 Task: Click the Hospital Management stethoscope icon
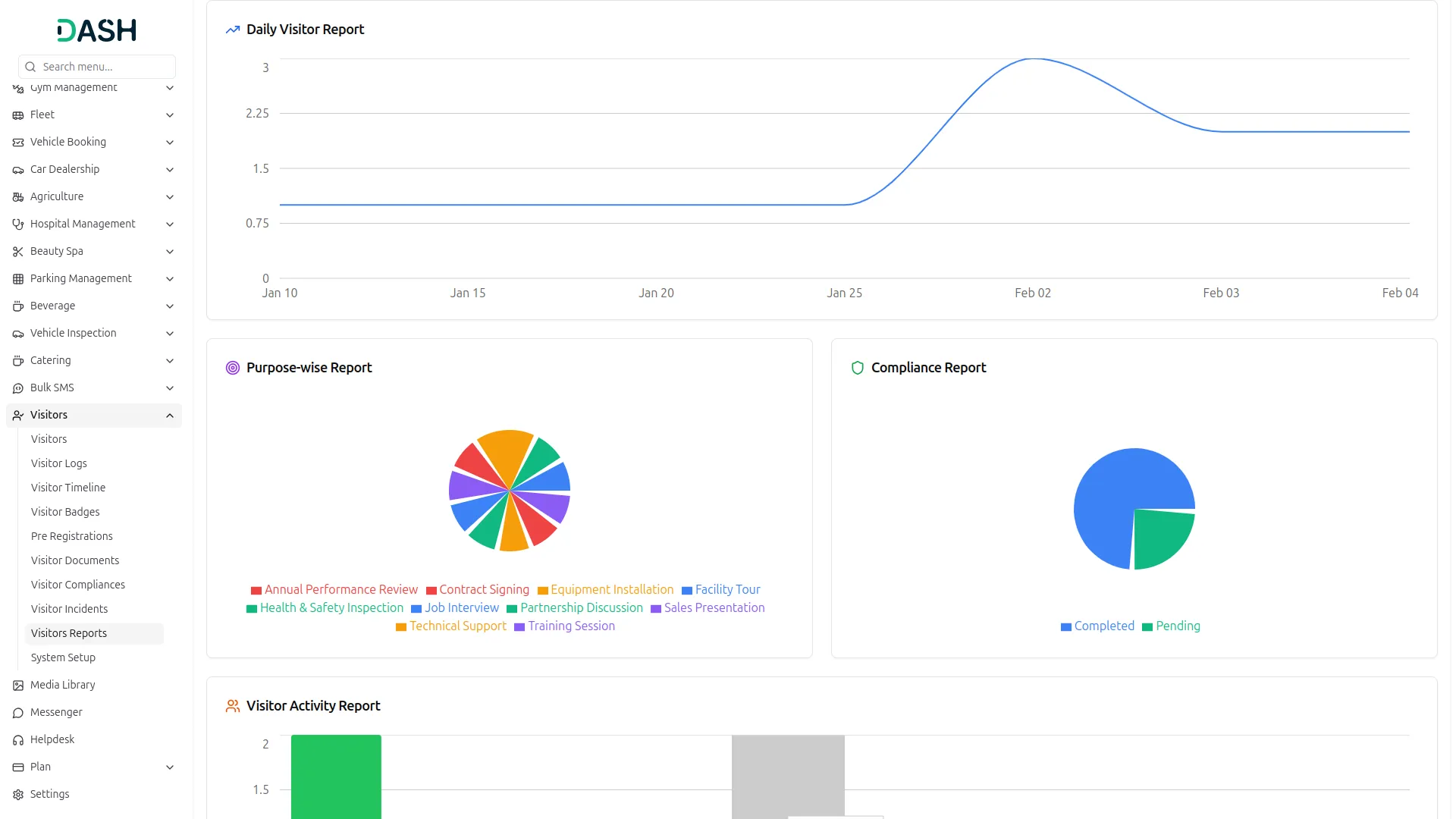[18, 224]
